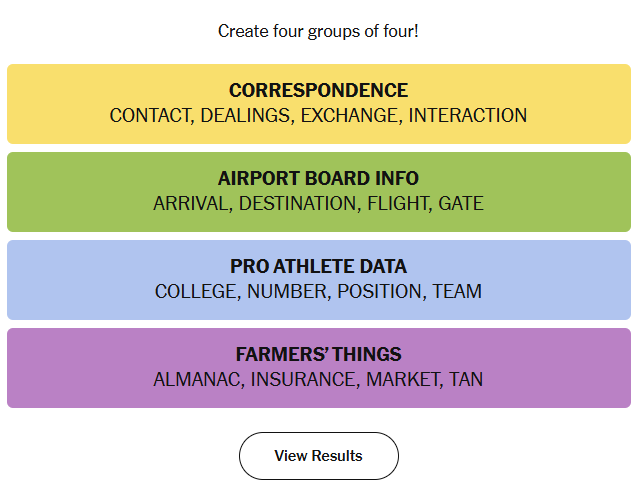
Task: Select the purple FARMERS' THINGS banner
Action: [x=319, y=368]
